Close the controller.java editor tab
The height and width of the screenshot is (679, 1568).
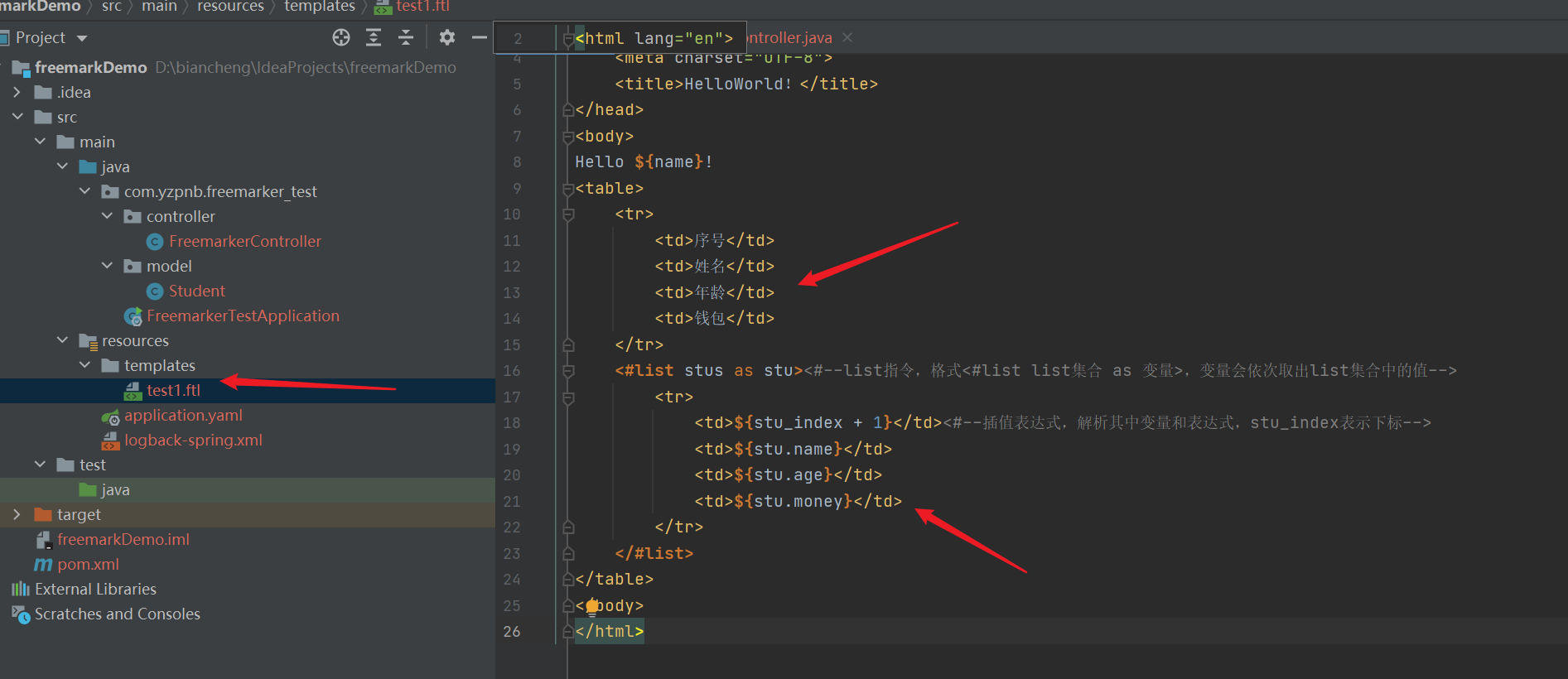point(847,37)
